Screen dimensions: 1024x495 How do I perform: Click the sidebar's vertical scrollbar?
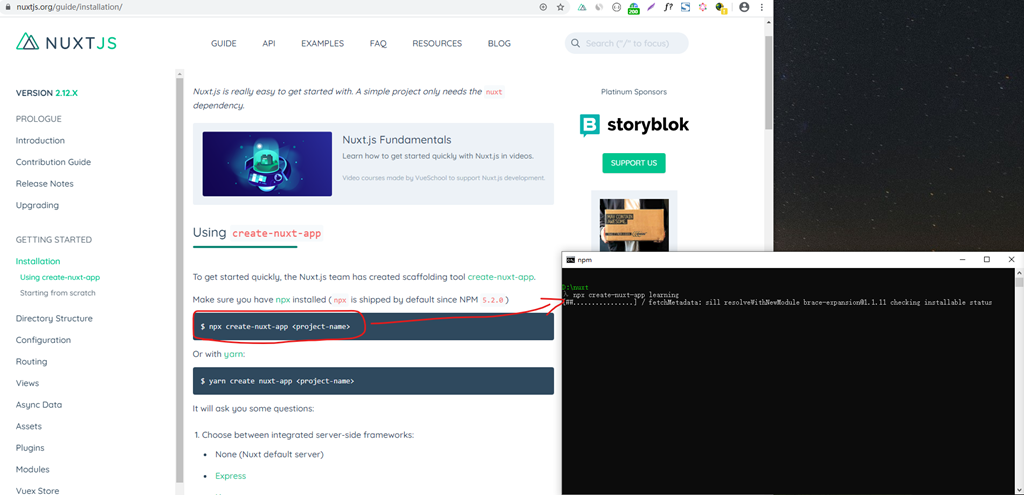coord(180,281)
